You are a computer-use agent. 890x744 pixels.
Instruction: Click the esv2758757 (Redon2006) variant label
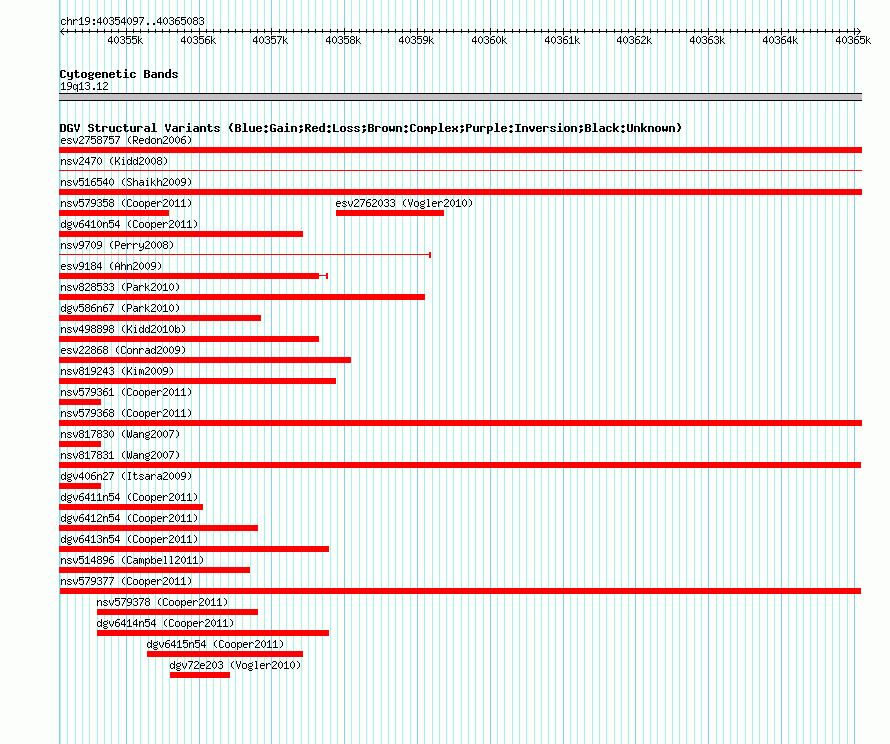[x=126, y=140]
